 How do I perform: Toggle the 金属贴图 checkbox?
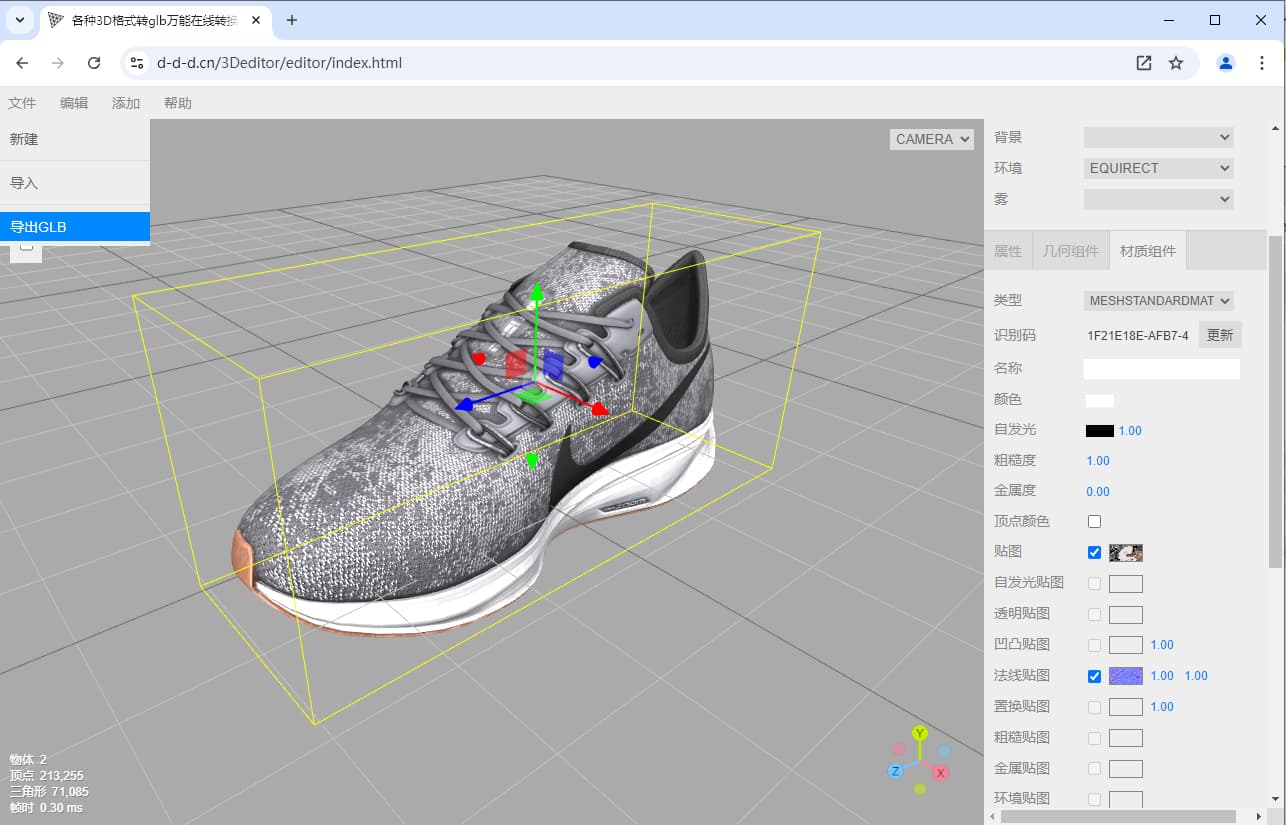click(x=1094, y=768)
